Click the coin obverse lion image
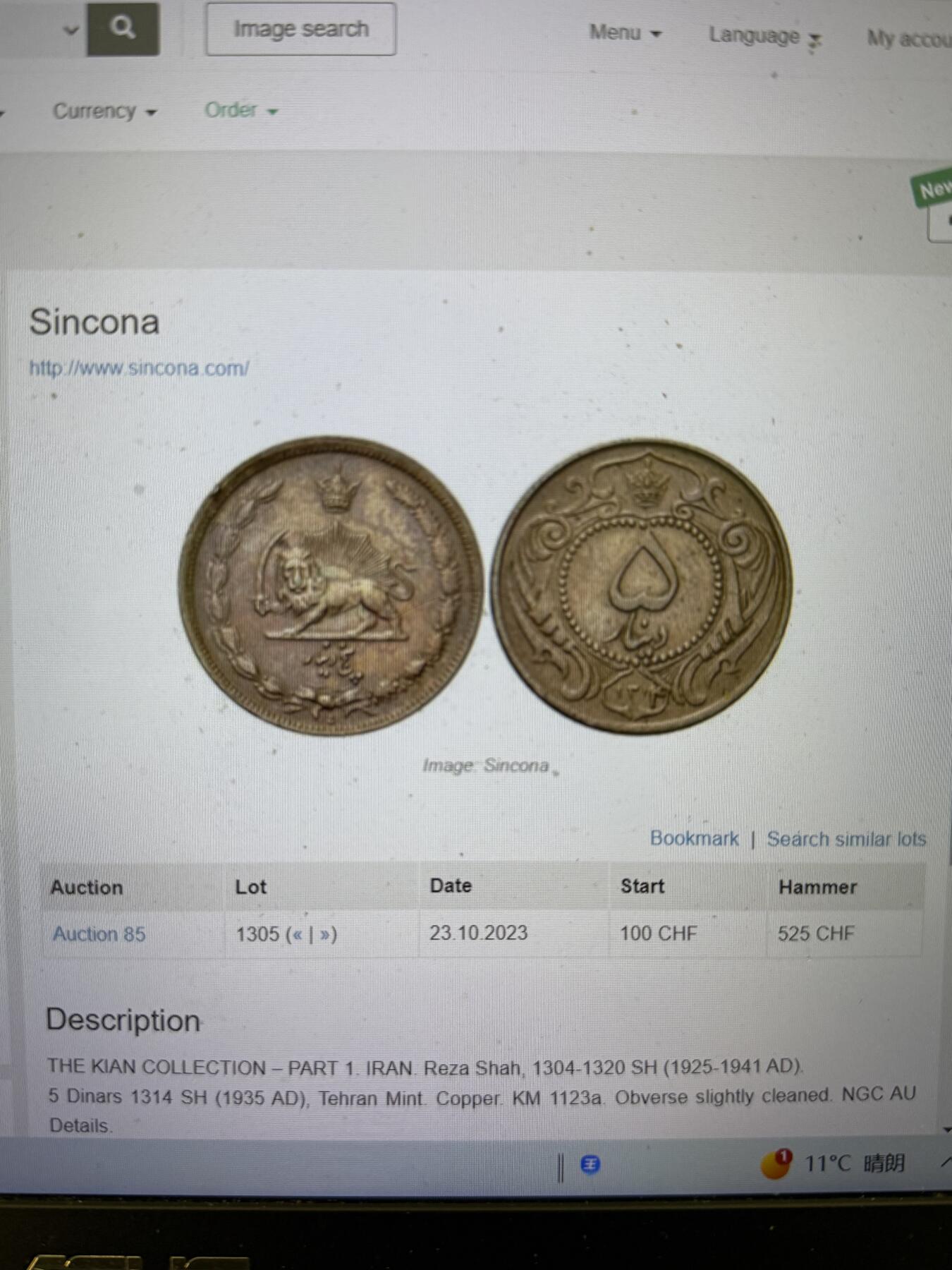 pos(330,586)
